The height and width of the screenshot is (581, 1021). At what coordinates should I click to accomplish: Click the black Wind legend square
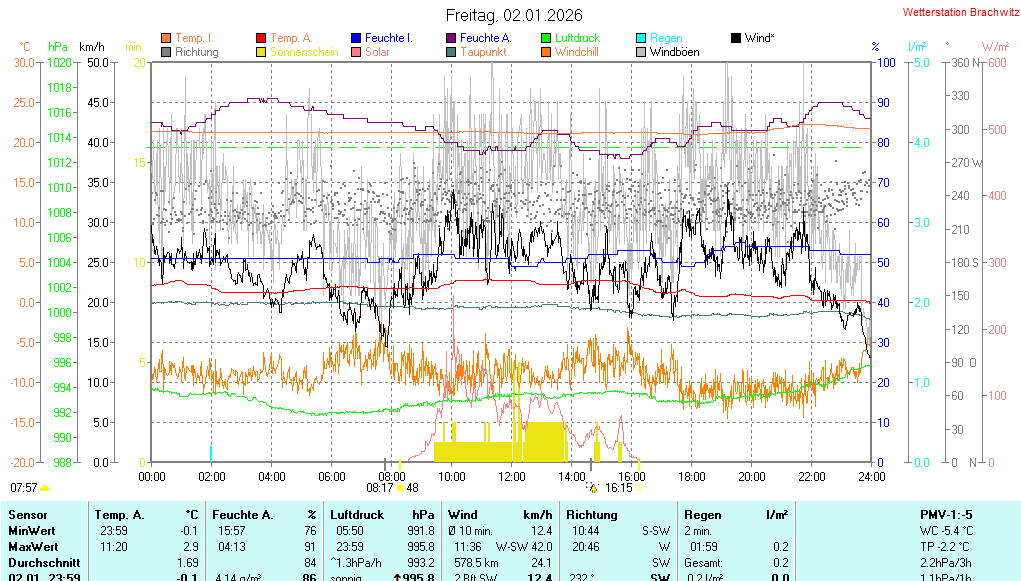click(x=736, y=38)
